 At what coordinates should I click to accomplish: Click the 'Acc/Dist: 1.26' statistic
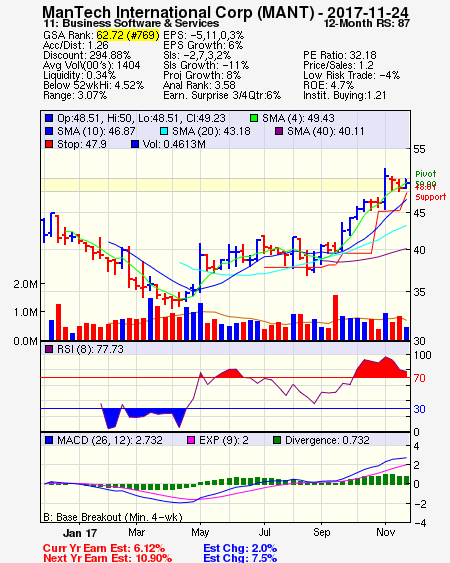click(x=75, y=45)
